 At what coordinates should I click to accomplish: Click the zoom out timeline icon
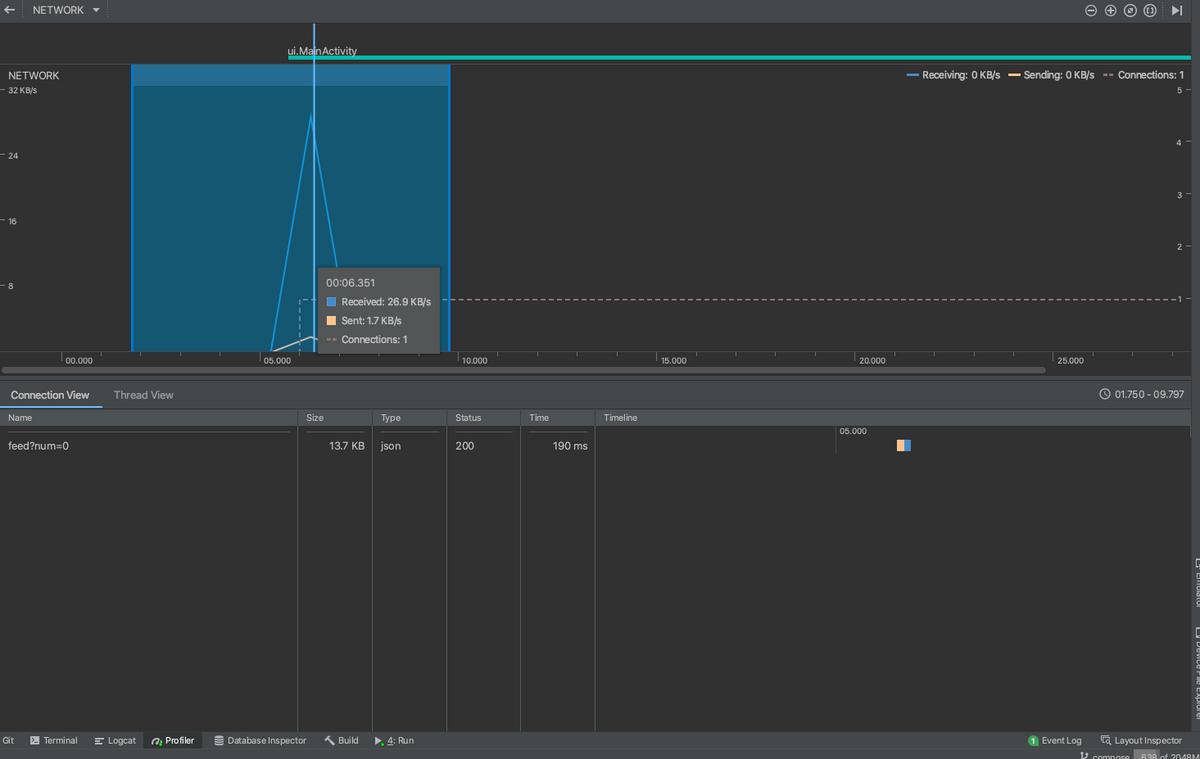[x=1091, y=10]
